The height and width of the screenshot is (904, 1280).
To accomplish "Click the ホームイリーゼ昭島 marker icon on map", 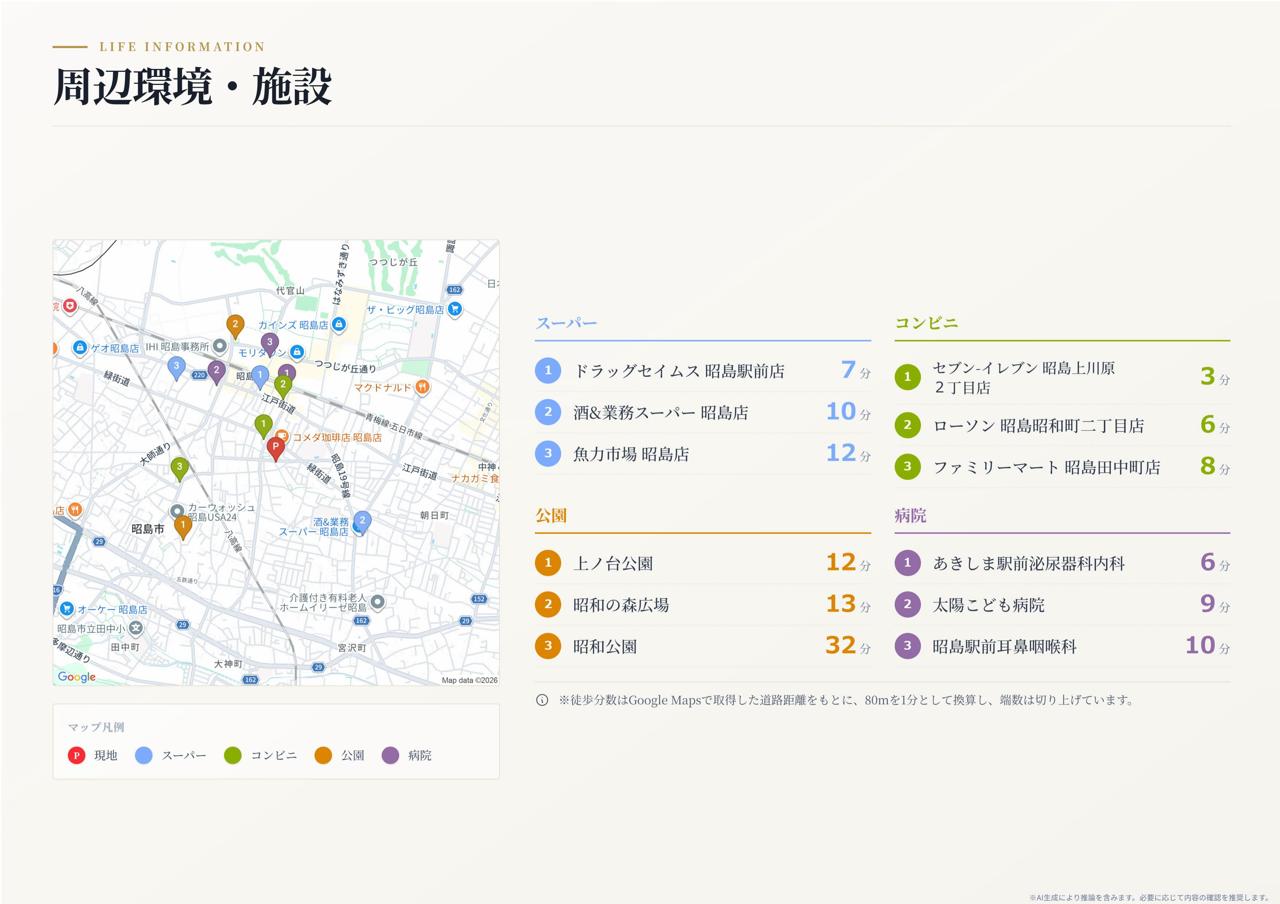I will (x=377, y=602).
